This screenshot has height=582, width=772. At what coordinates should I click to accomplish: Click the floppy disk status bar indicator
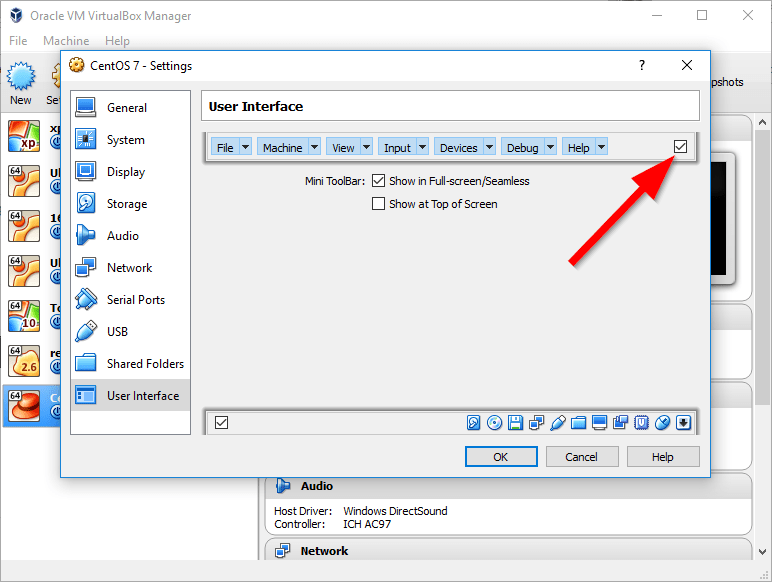click(515, 422)
